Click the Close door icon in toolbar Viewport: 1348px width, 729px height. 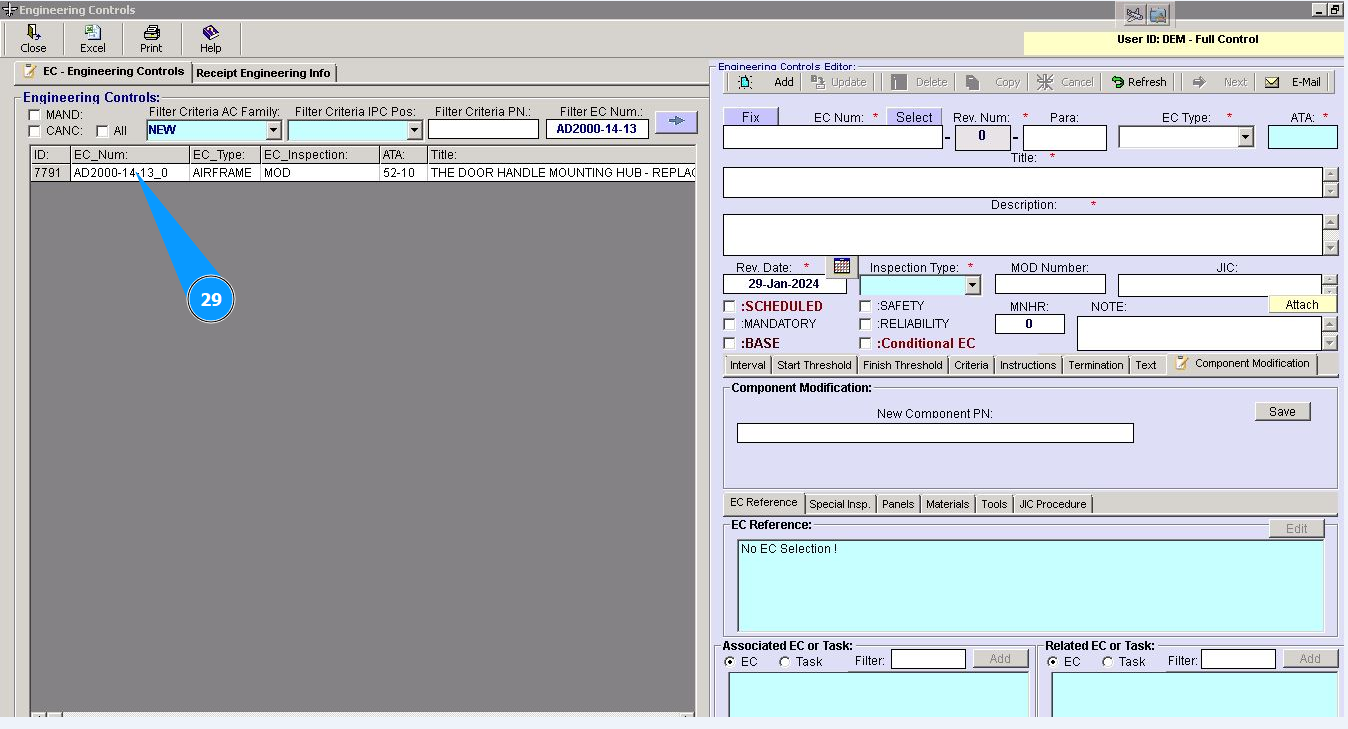pyautogui.click(x=33, y=33)
